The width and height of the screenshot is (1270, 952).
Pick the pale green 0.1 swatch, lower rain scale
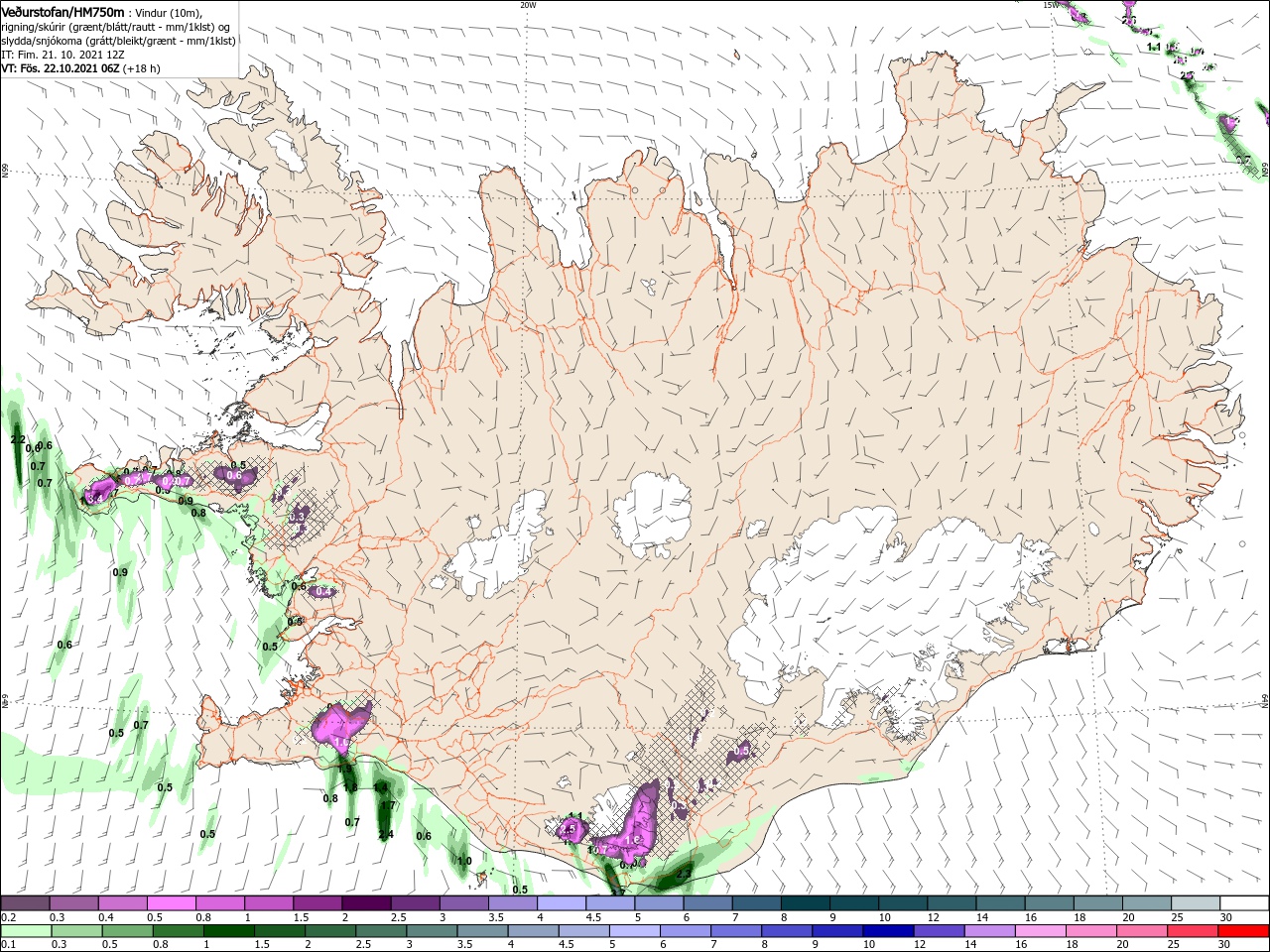[25, 931]
